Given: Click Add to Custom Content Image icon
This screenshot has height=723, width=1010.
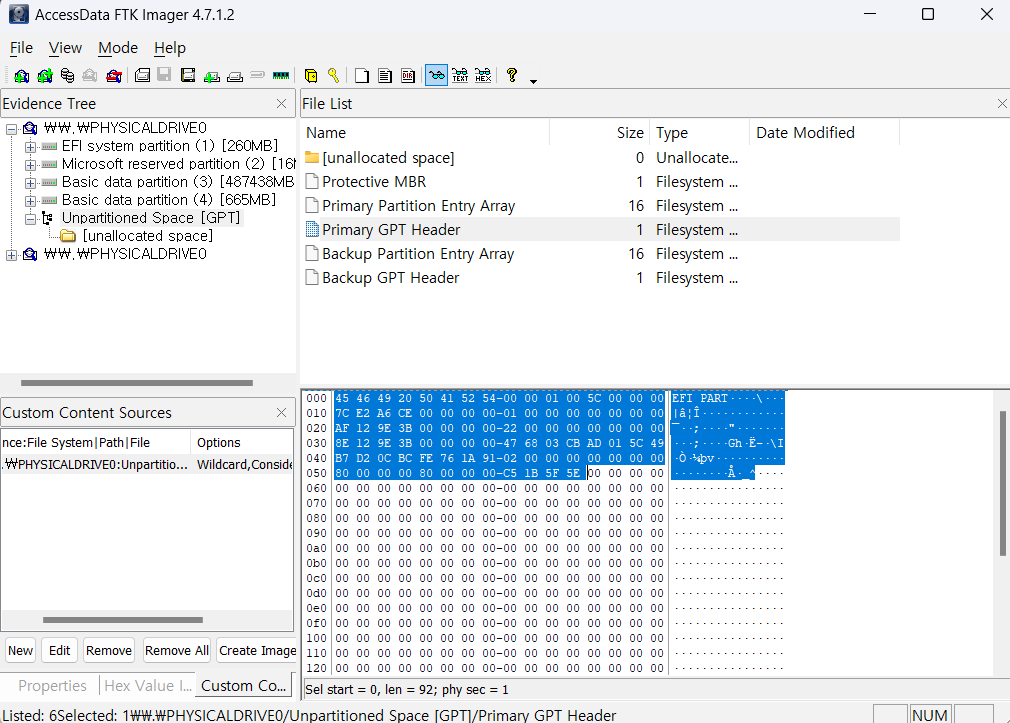Looking at the screenshot, I should point(211,76).
